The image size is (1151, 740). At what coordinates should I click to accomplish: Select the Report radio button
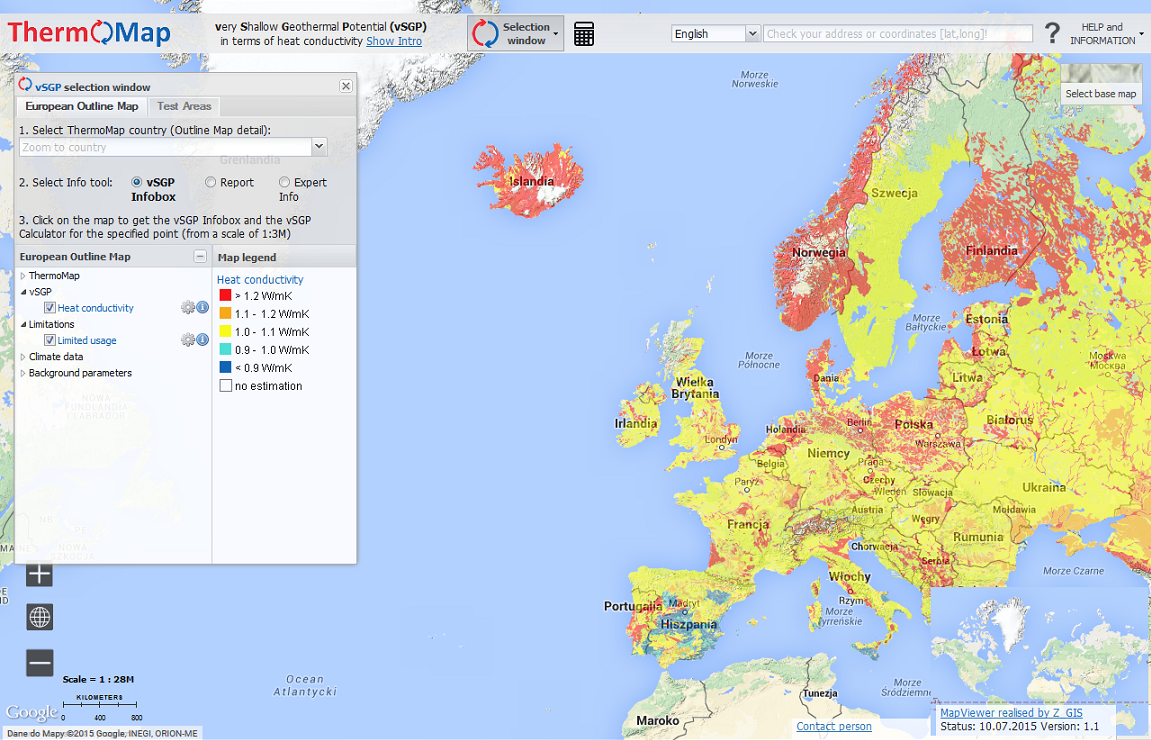coord(210,182)
